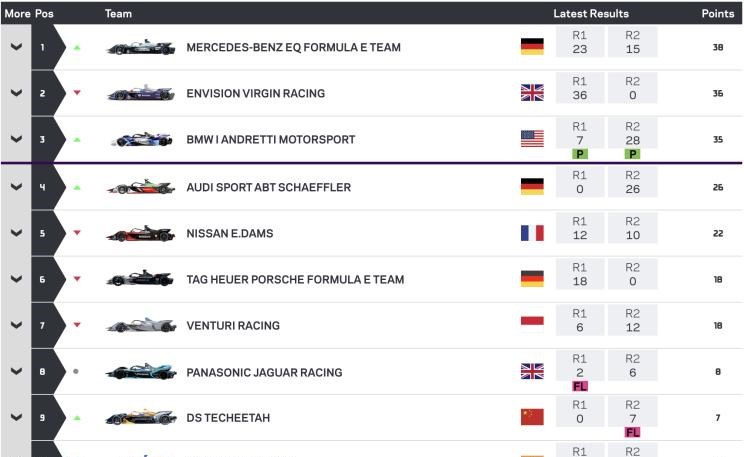744x457 pixels.
Task: Open the BMW i Andretti row chevron
Action: [16, 139]
